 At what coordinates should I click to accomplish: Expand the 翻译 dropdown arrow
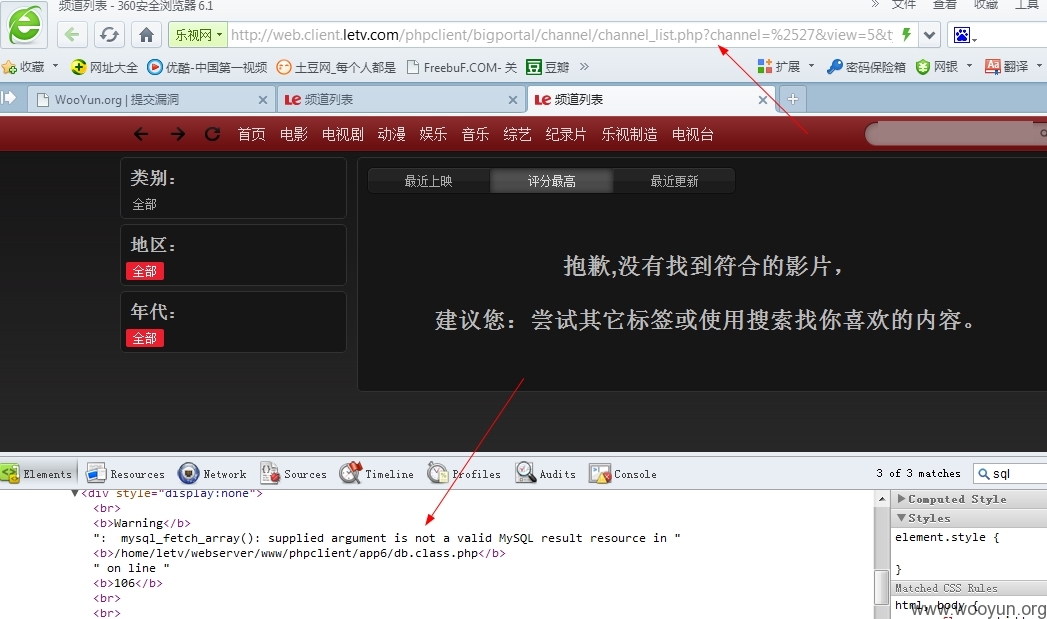click(1039, 66)
